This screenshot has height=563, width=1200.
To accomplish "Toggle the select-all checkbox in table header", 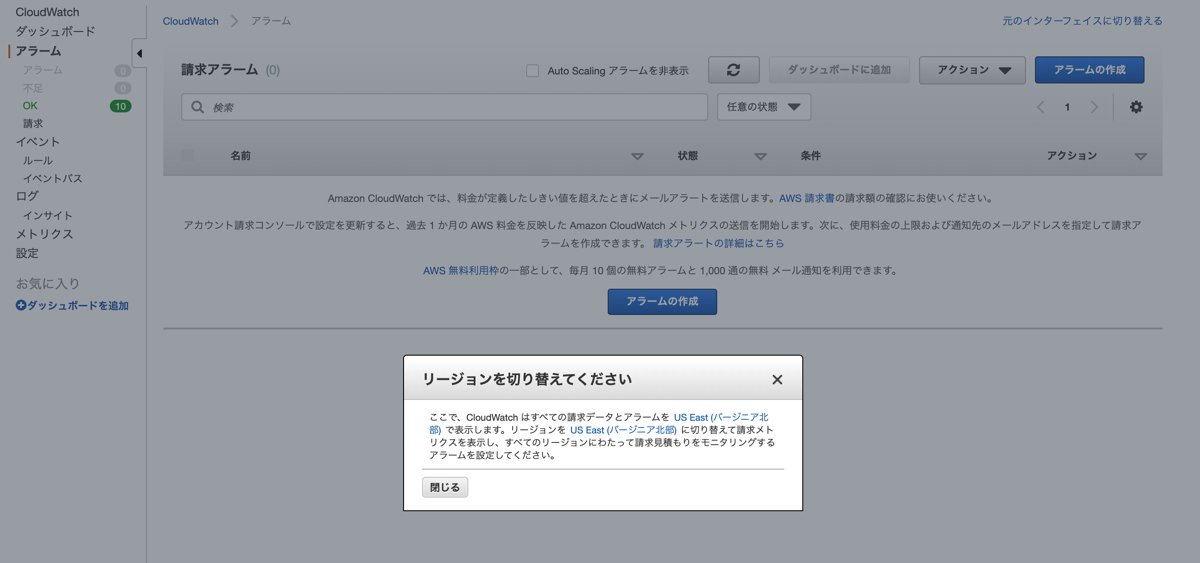I will pyautogui.click(x=188, y=156).
